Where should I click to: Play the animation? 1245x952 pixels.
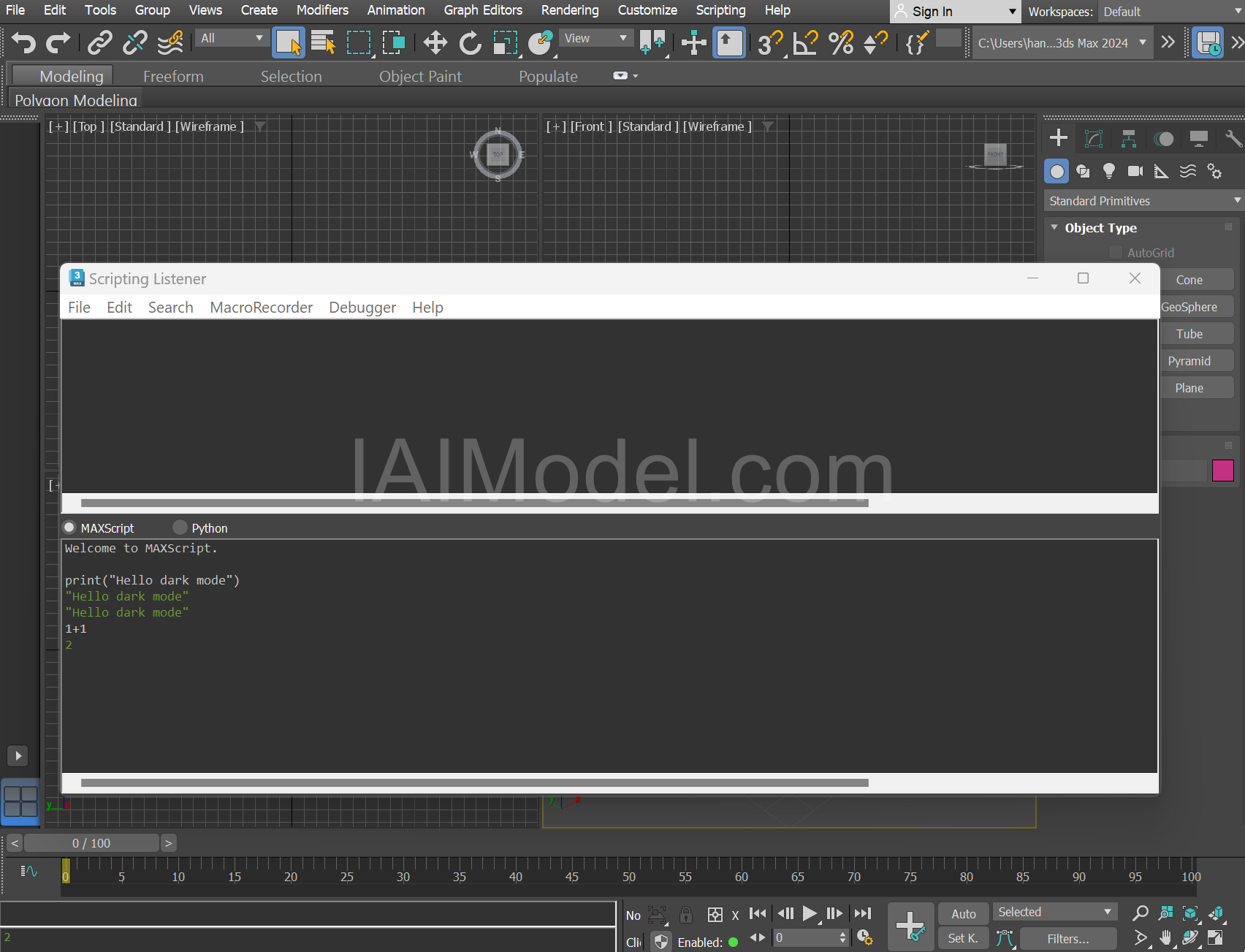click(809, 913)
